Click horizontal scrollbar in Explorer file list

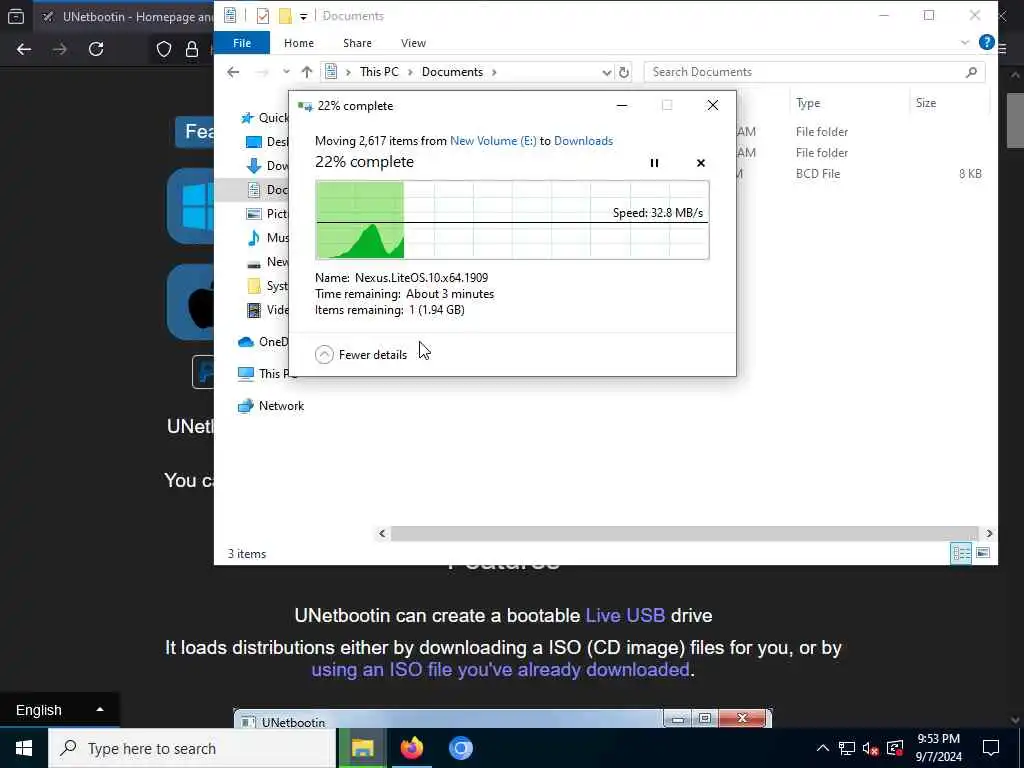[684, 534]
